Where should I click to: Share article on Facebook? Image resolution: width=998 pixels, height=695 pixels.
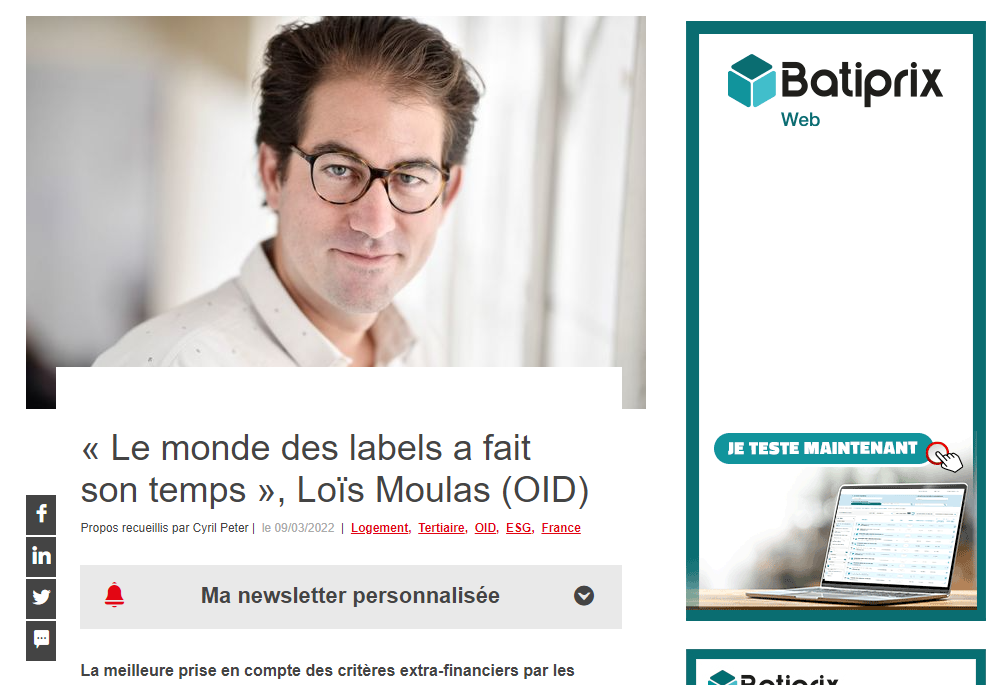coord(41,514)
